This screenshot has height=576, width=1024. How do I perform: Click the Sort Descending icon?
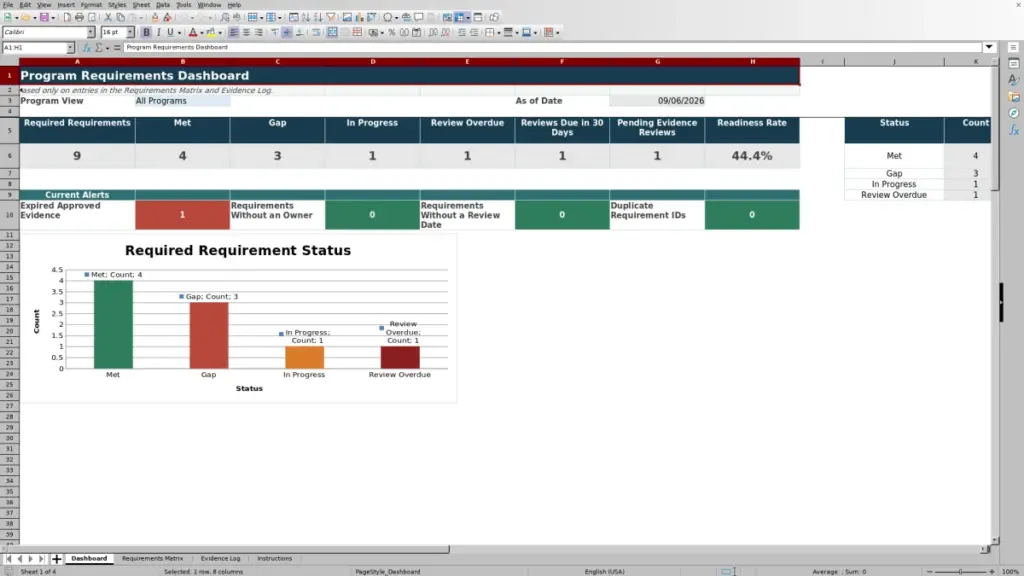[318, 17]
